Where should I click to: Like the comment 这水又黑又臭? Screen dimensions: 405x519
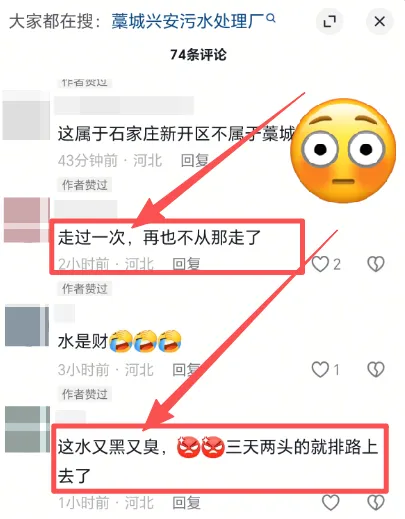[x=331, y=503]
